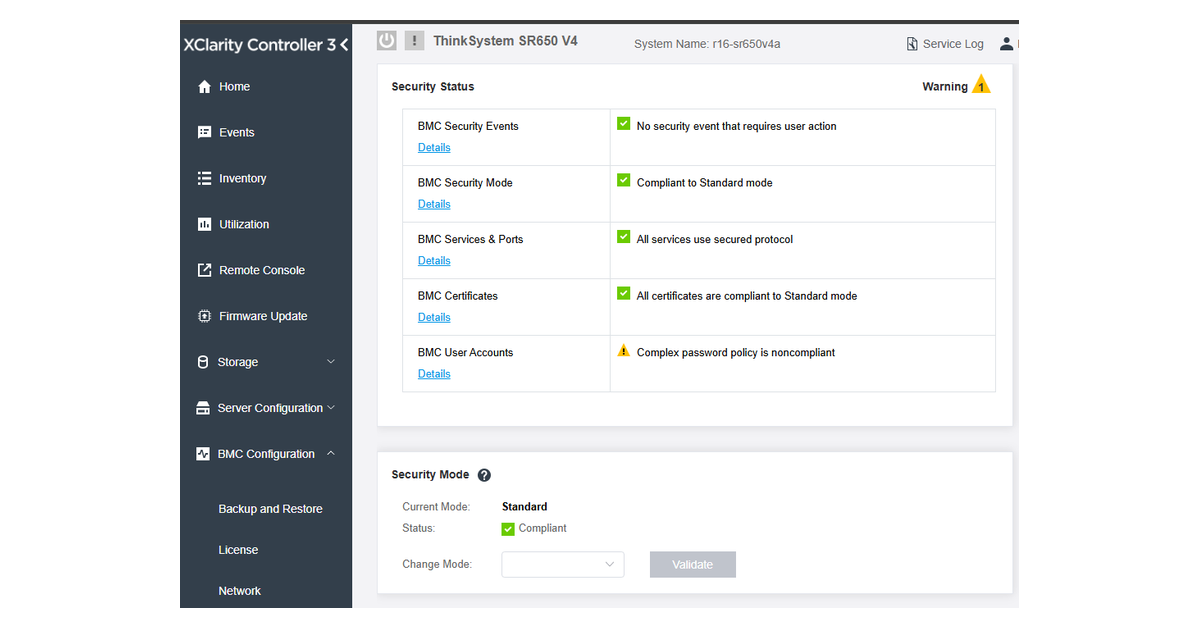Click warning icon beside Complex password policy

coord(624,351)
